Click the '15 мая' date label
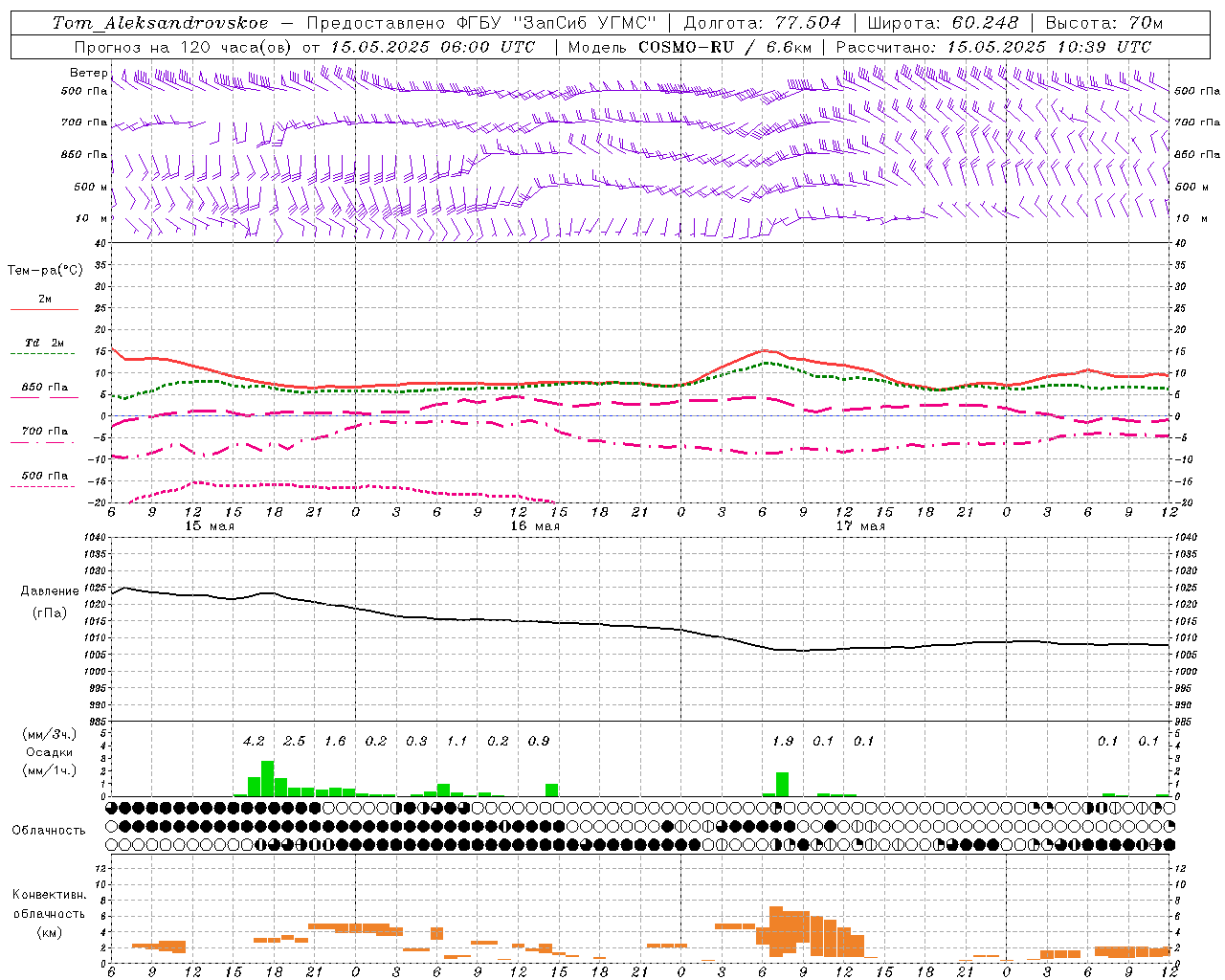1225x980 pixels. point(210,526)
